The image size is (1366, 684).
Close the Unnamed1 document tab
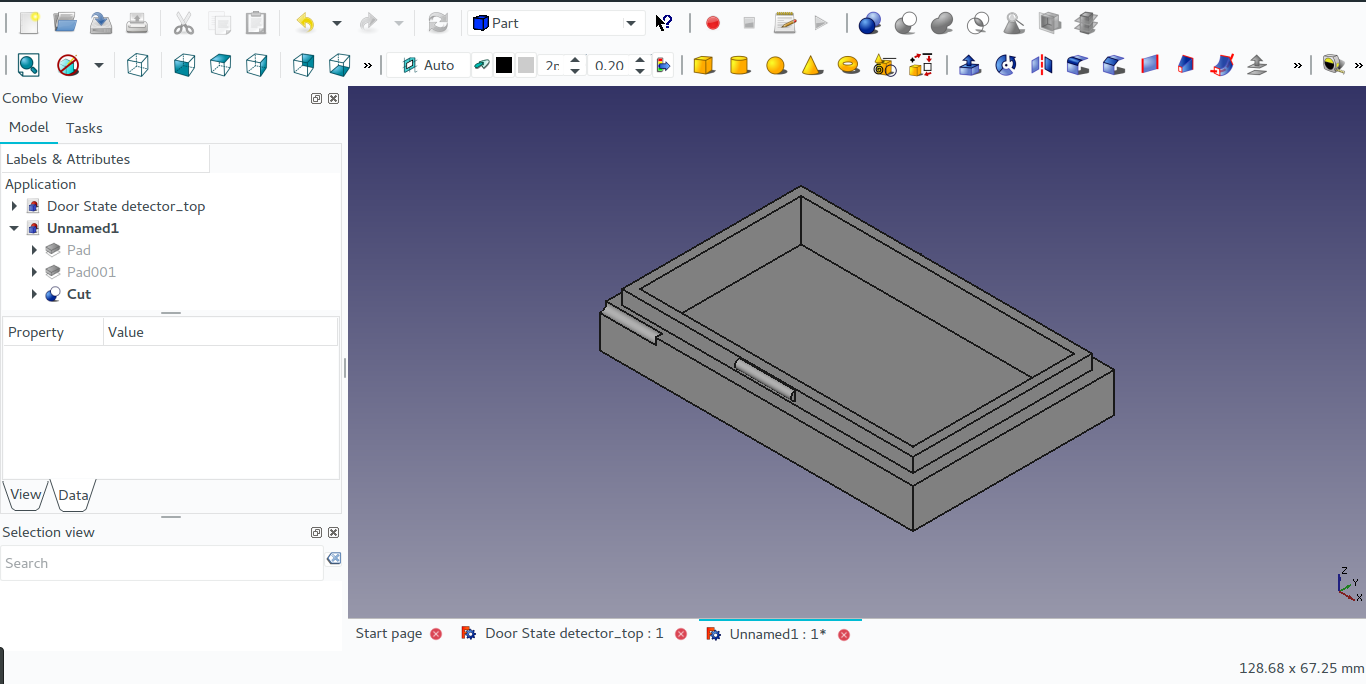[844, 634]
